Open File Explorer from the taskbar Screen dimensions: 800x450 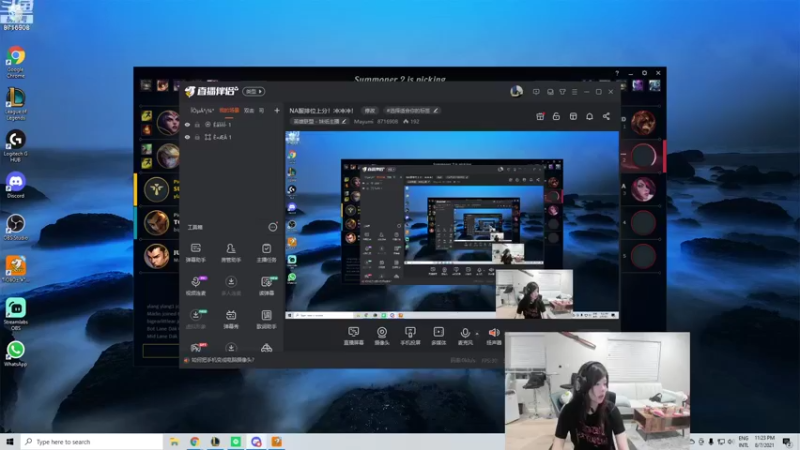coord(174,442)
